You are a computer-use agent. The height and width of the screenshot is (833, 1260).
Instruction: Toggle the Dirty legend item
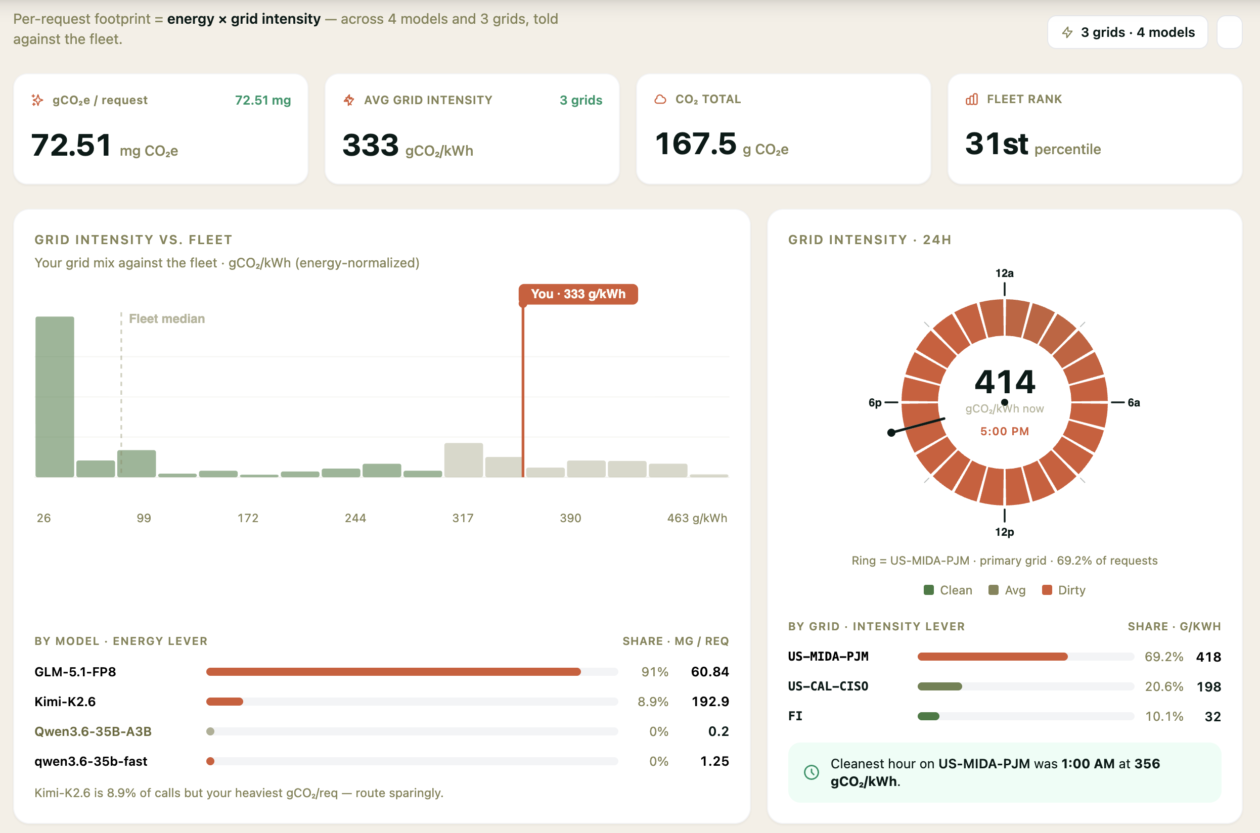pyautogui.click(x=1064, y=590)
